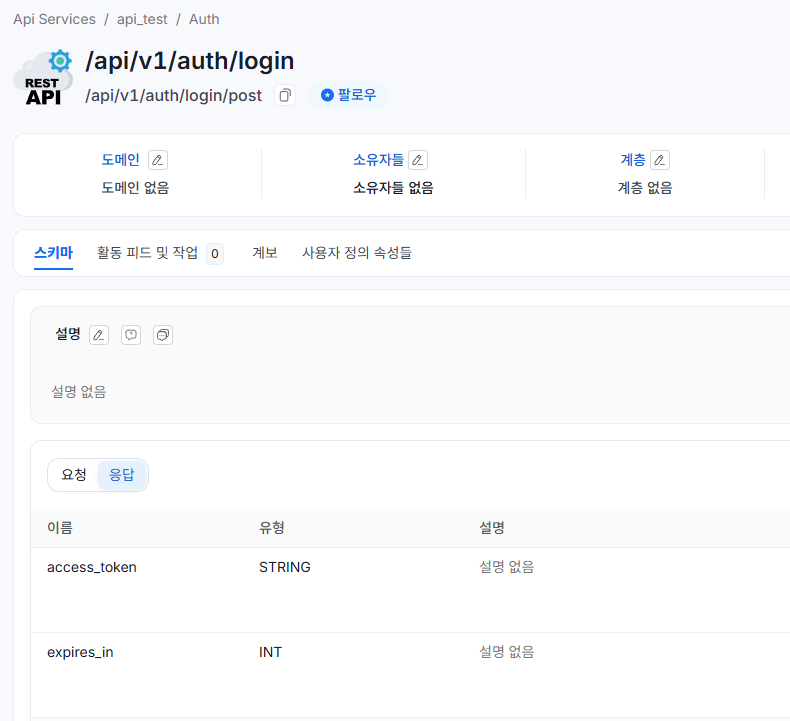The image size is (790, 721).
Task: Go to 사용자 정의 속성들 tab
Action: click(x=356, y=253)
